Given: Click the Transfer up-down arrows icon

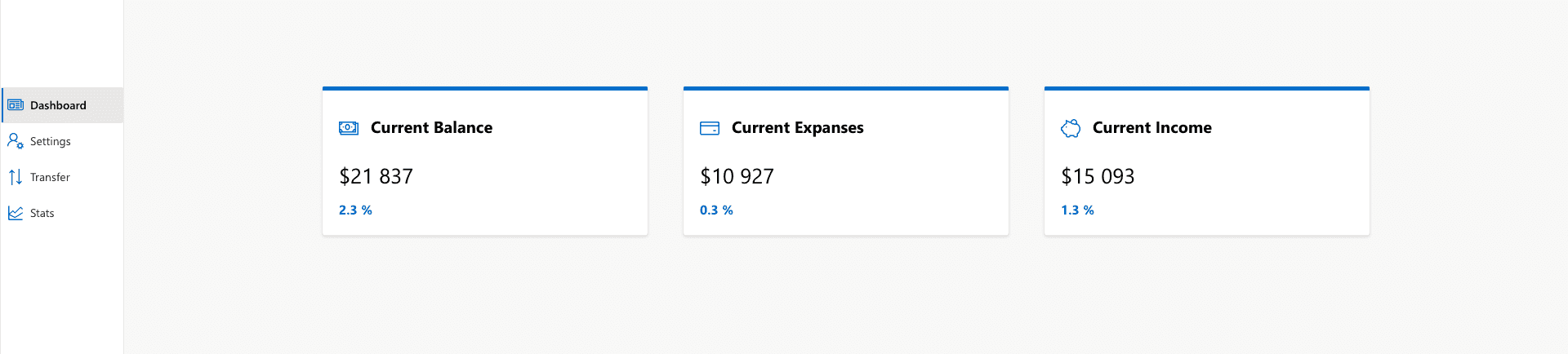Looking at the screenshot, I should tap(16, 177).
